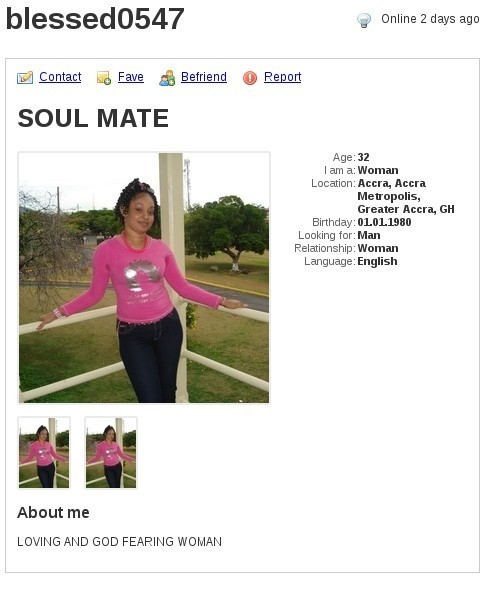Click the Accra location value
The height and width of the screenshot is (589, 498).
[406, 196]
